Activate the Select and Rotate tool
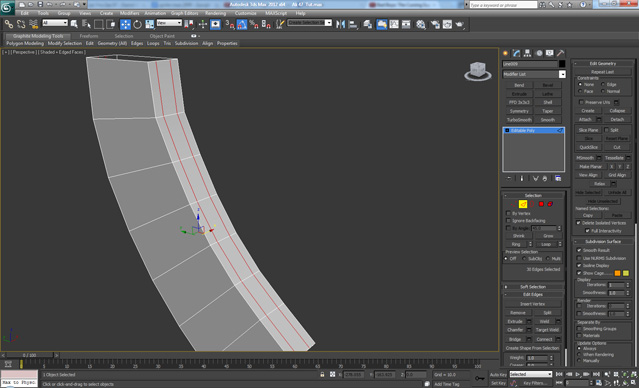This screenshot has height=388, width=639. pyautogui.click(x=137, y=24)
